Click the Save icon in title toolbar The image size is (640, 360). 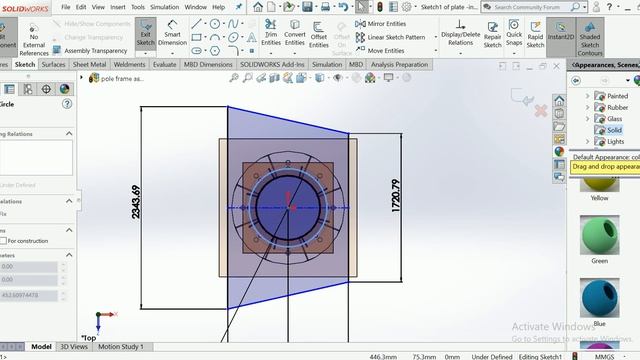click(307, 7)
